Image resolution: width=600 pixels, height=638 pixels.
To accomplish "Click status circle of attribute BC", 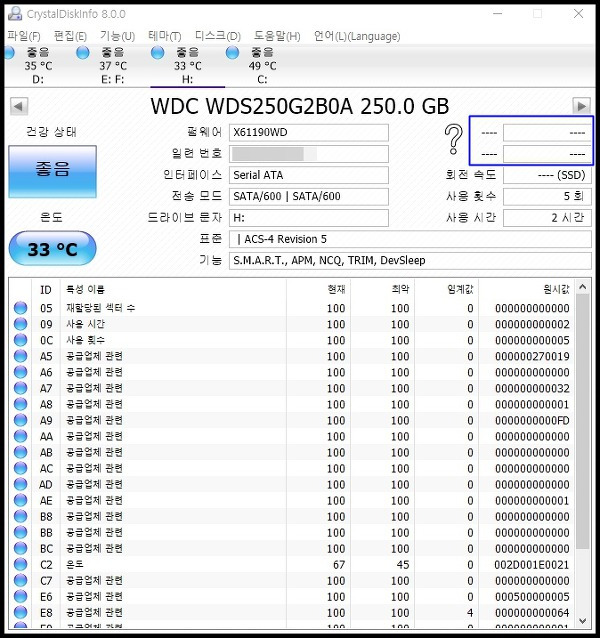I will click(20, 548).
